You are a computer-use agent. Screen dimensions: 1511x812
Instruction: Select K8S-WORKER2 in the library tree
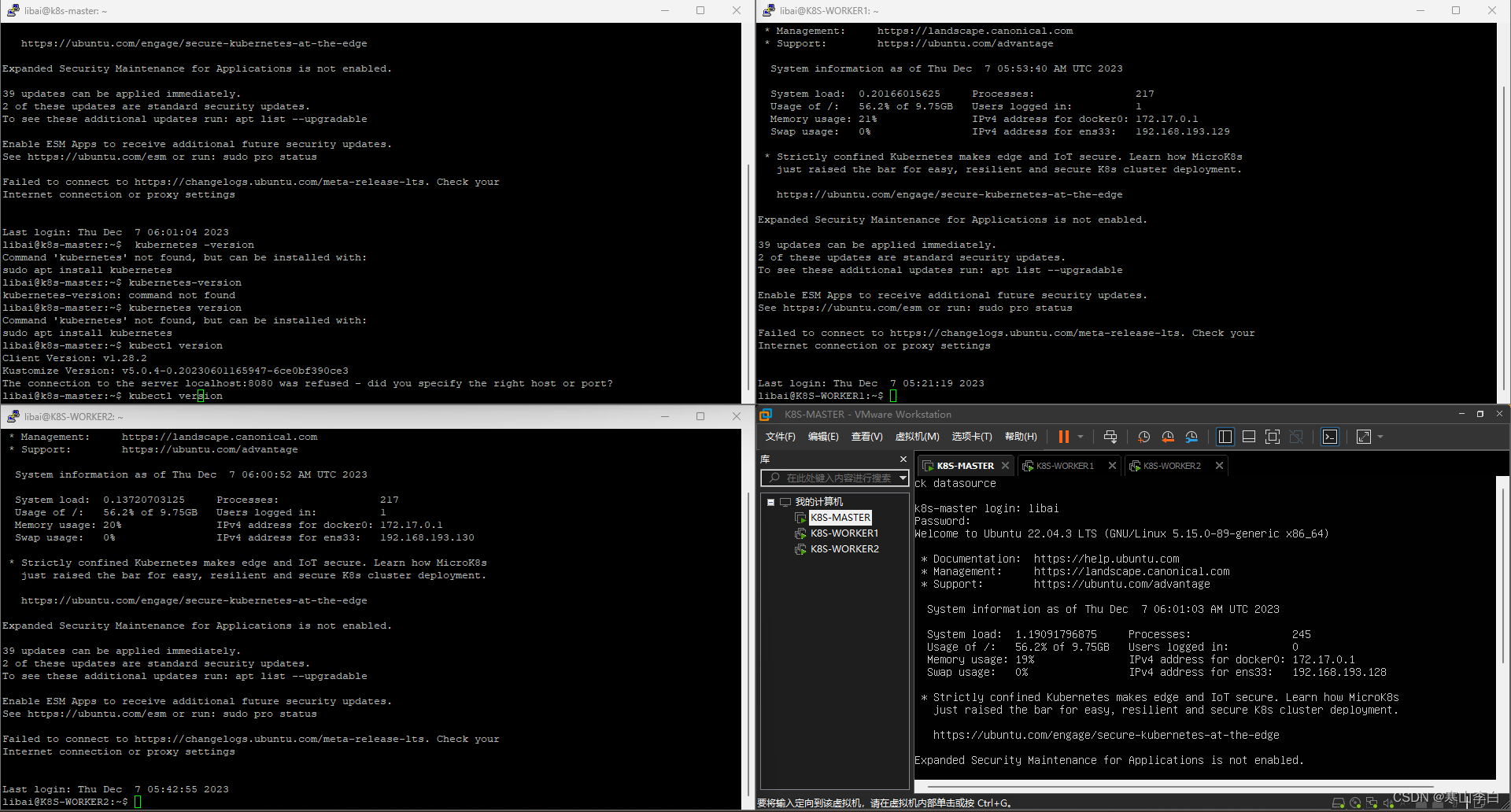(x=844, y=549)
